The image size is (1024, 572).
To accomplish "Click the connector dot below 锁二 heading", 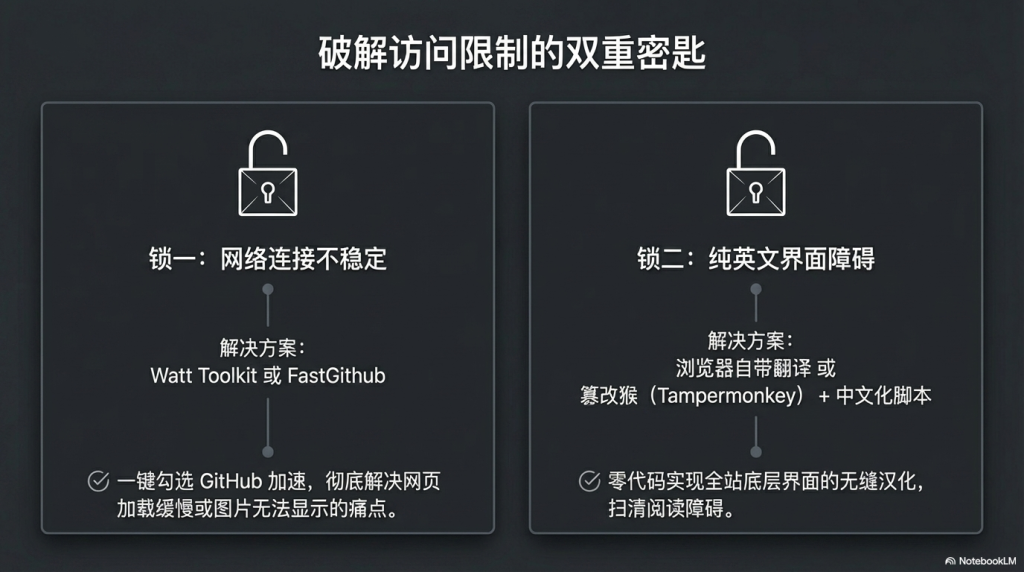I will click(756, 290).
